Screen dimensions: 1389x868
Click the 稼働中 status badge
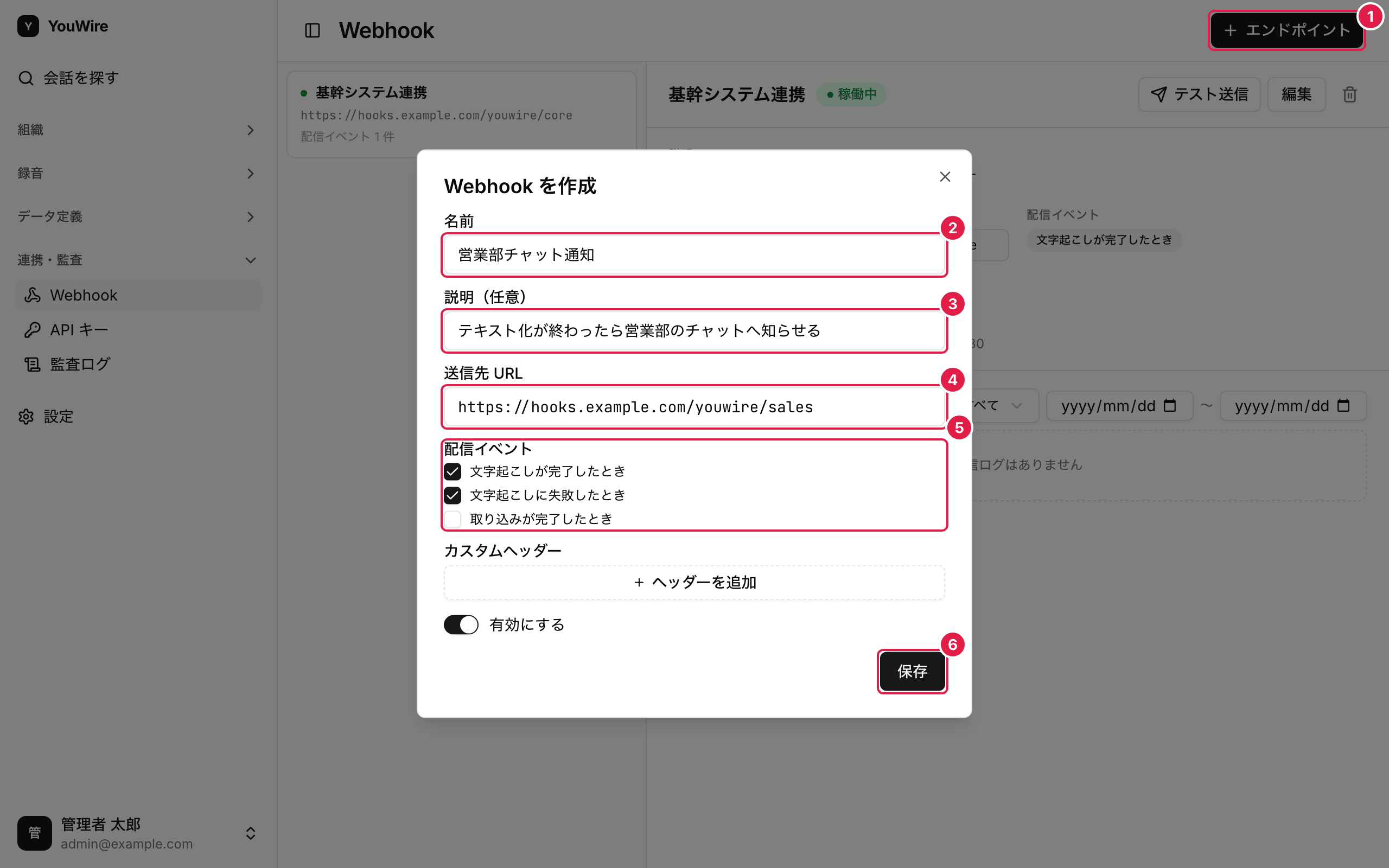[851, 94]
